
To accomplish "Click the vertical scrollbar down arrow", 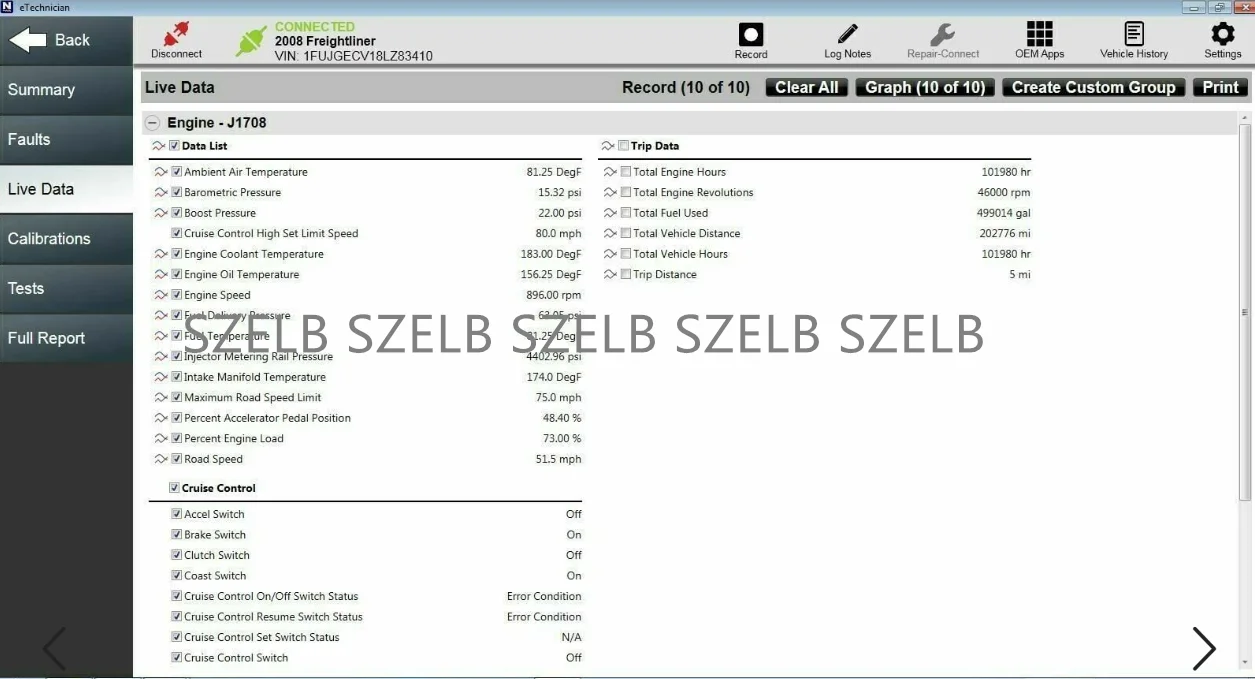I will pyautogui.click(x=1245, y=662).
